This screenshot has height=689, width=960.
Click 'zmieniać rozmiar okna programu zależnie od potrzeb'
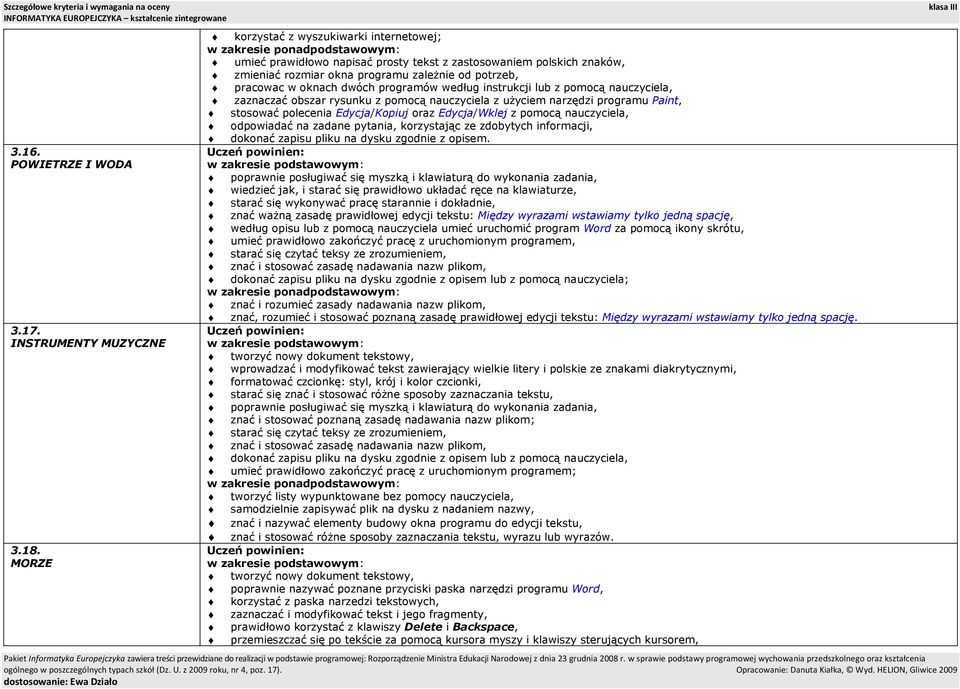pyautogui.click(x=376, y=75)
